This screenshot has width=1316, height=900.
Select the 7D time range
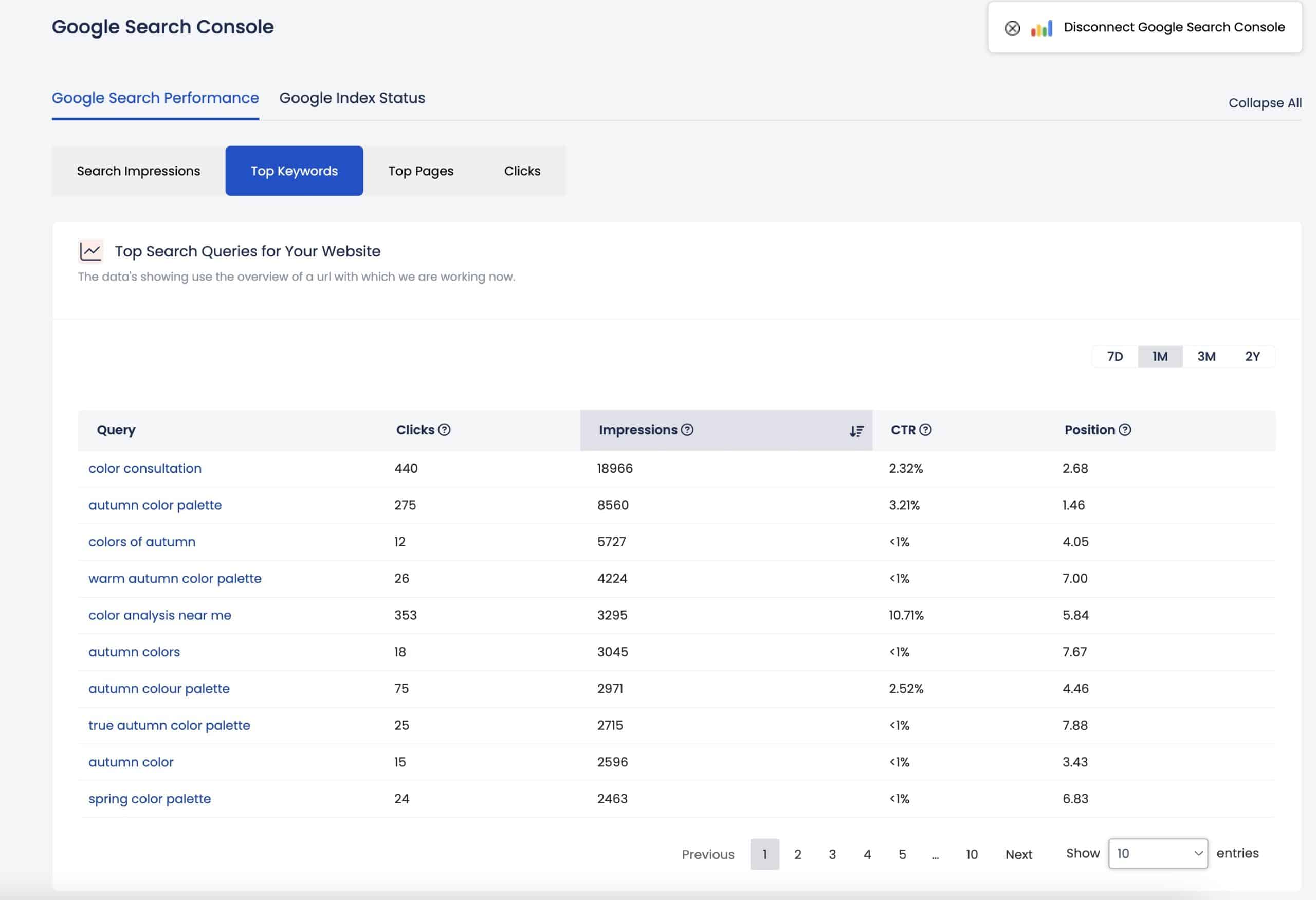[x=1114, y=357]
